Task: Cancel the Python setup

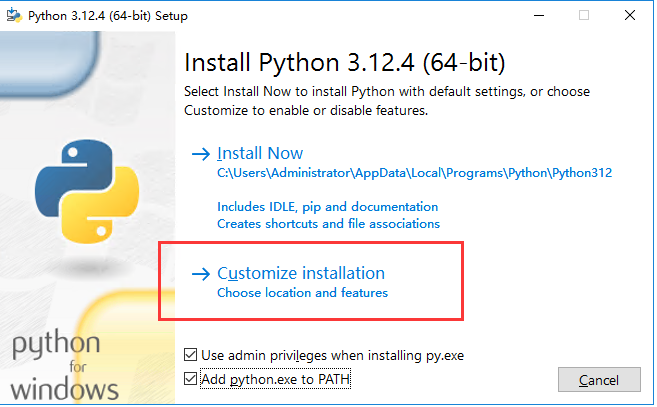Action: [599, 380]
